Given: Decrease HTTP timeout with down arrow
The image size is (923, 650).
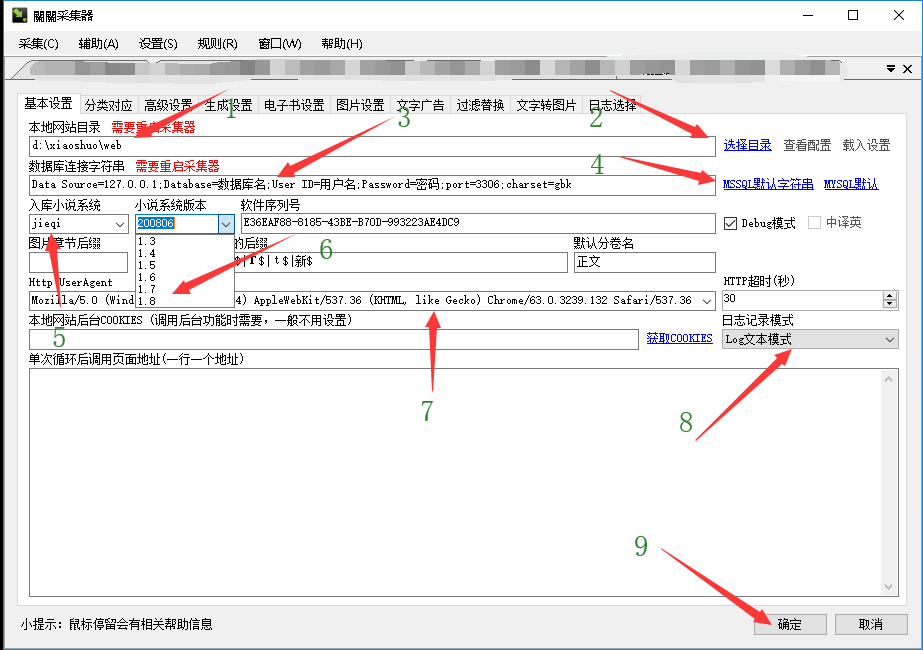Looking at the screenshot, I should tap(890, 304).
